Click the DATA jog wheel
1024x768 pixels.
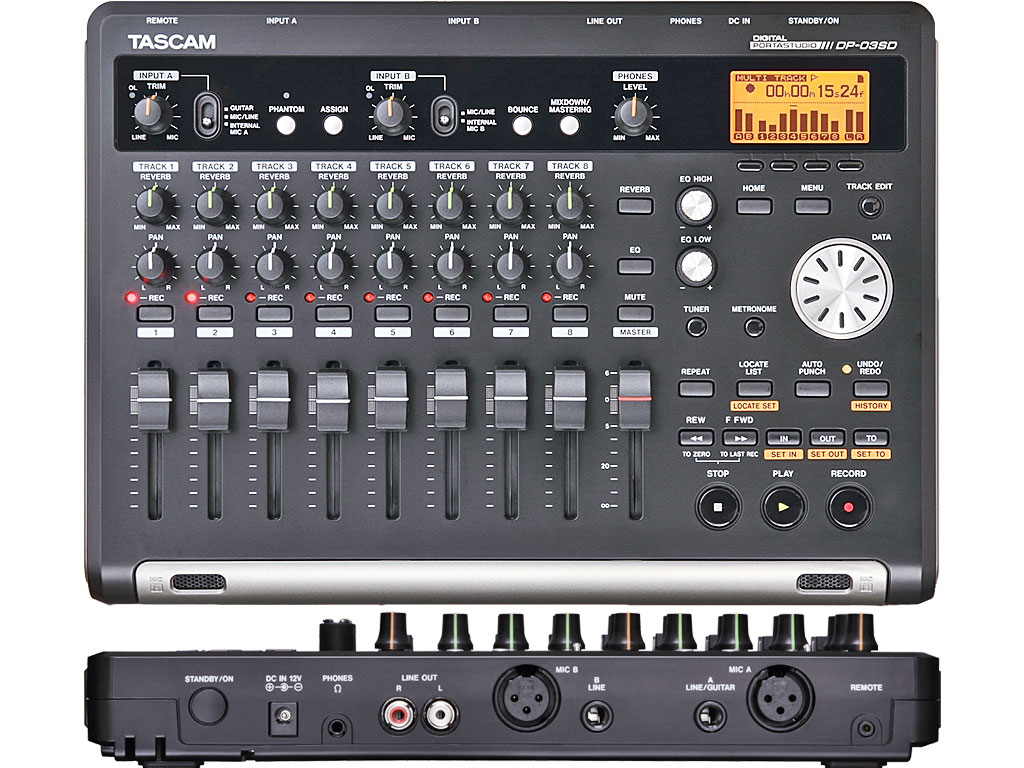[842, 288]
